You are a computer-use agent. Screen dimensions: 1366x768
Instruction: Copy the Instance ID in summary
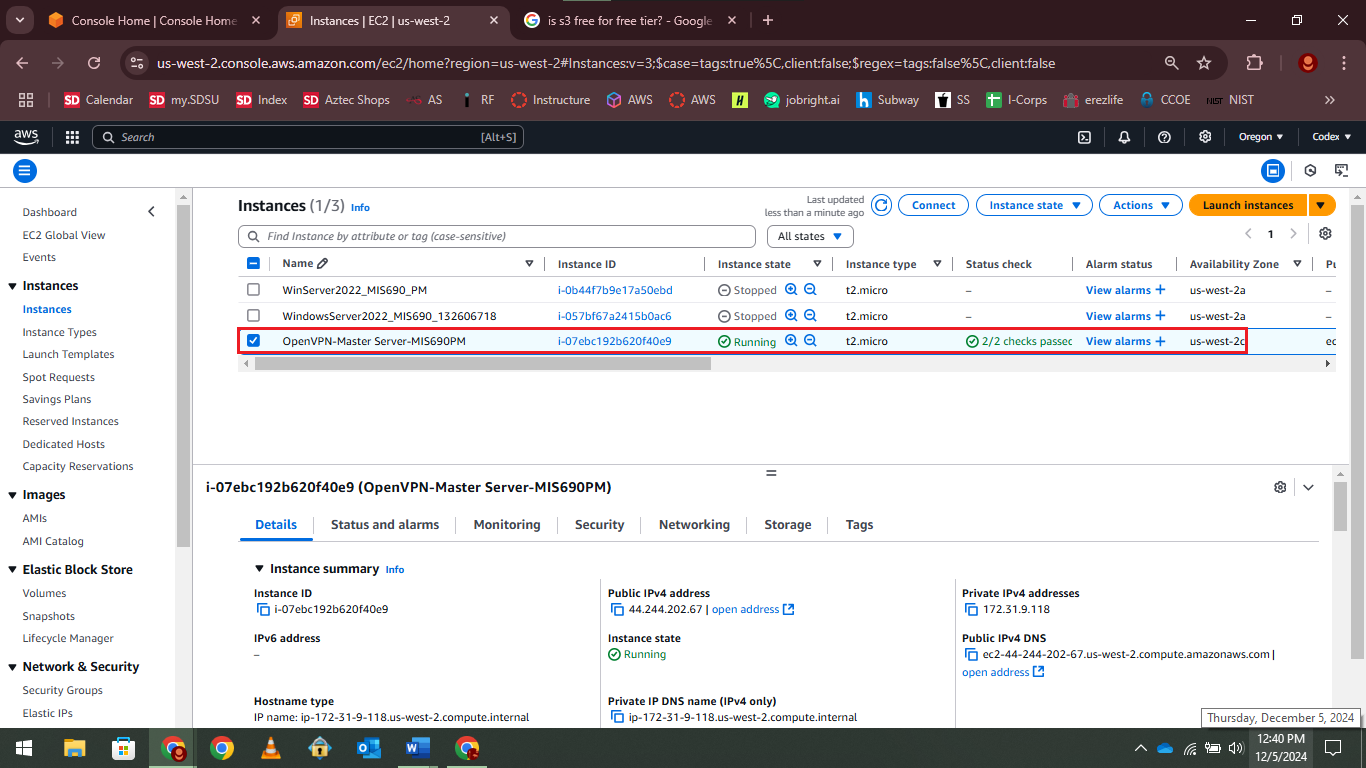click(x=264, y=609)
